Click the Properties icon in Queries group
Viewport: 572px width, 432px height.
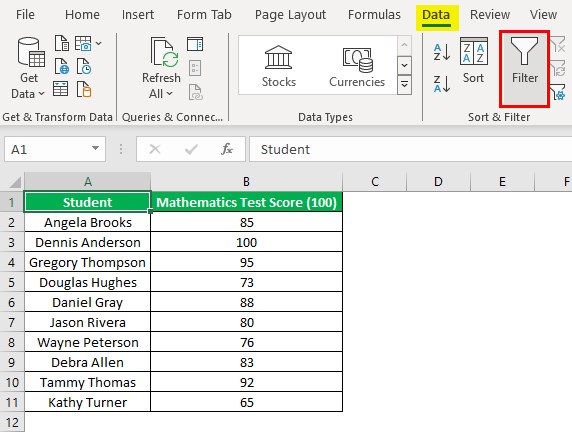[x=195, y=68]
